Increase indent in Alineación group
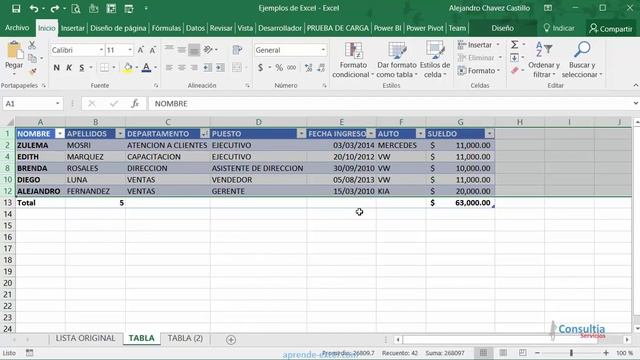This screenshot has height=360, width=640. [220, 67]
